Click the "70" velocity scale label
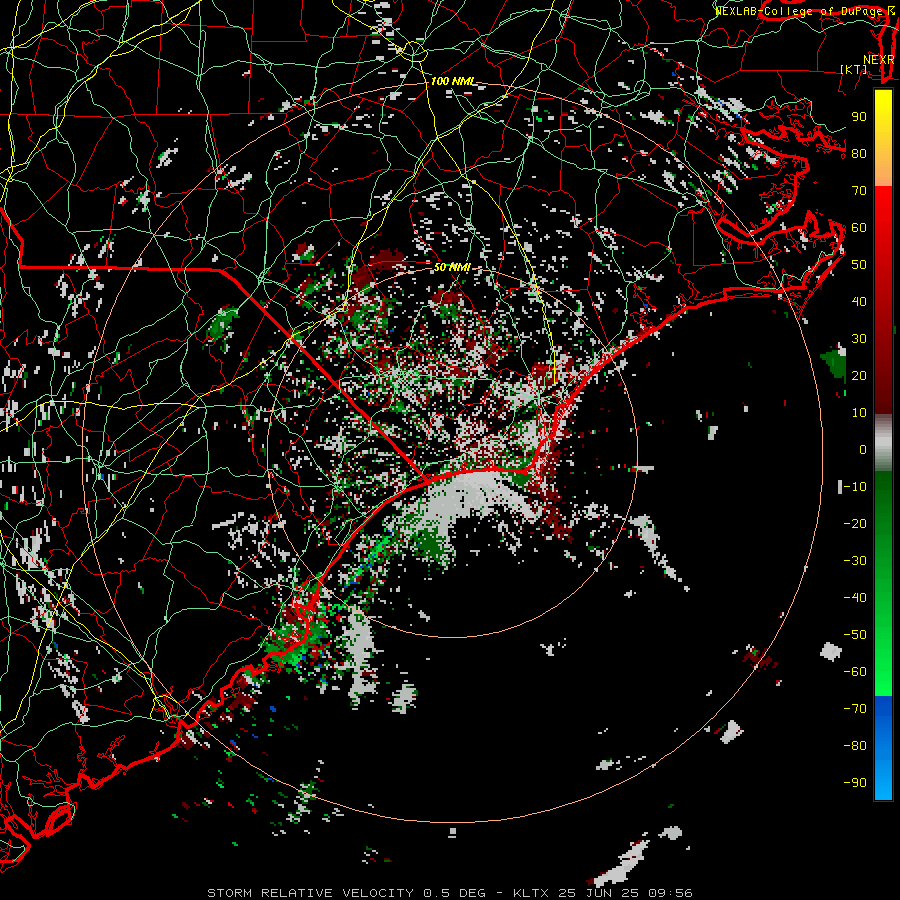 click(x=859, y=191)
